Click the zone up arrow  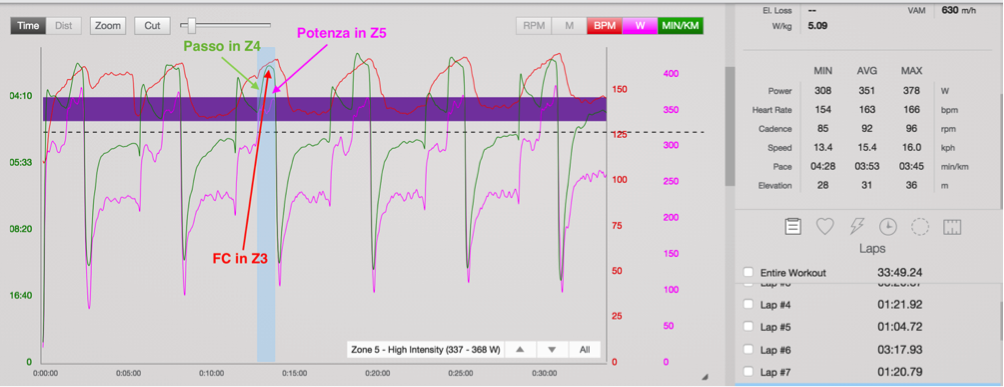click(x=520, y=350)
